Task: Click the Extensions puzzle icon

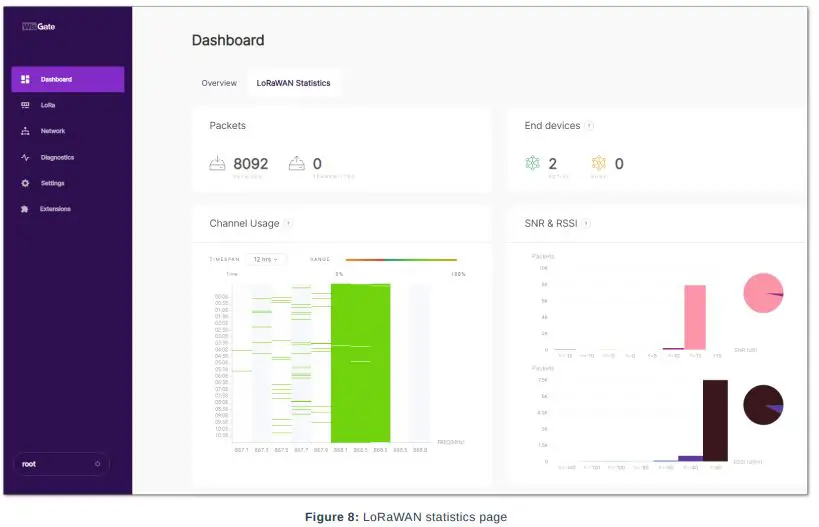Action: 25,209
